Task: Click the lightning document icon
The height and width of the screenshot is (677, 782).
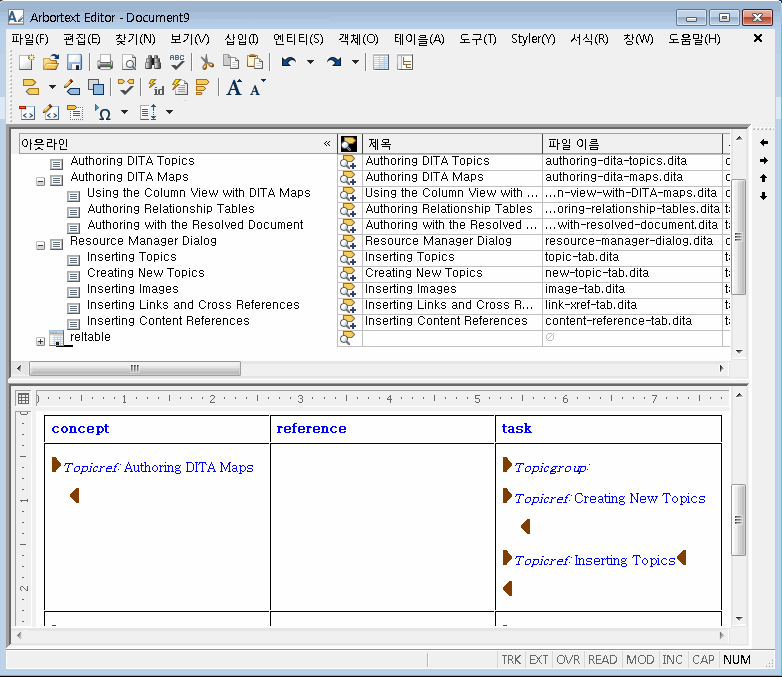Action: (x=180, y=87)
